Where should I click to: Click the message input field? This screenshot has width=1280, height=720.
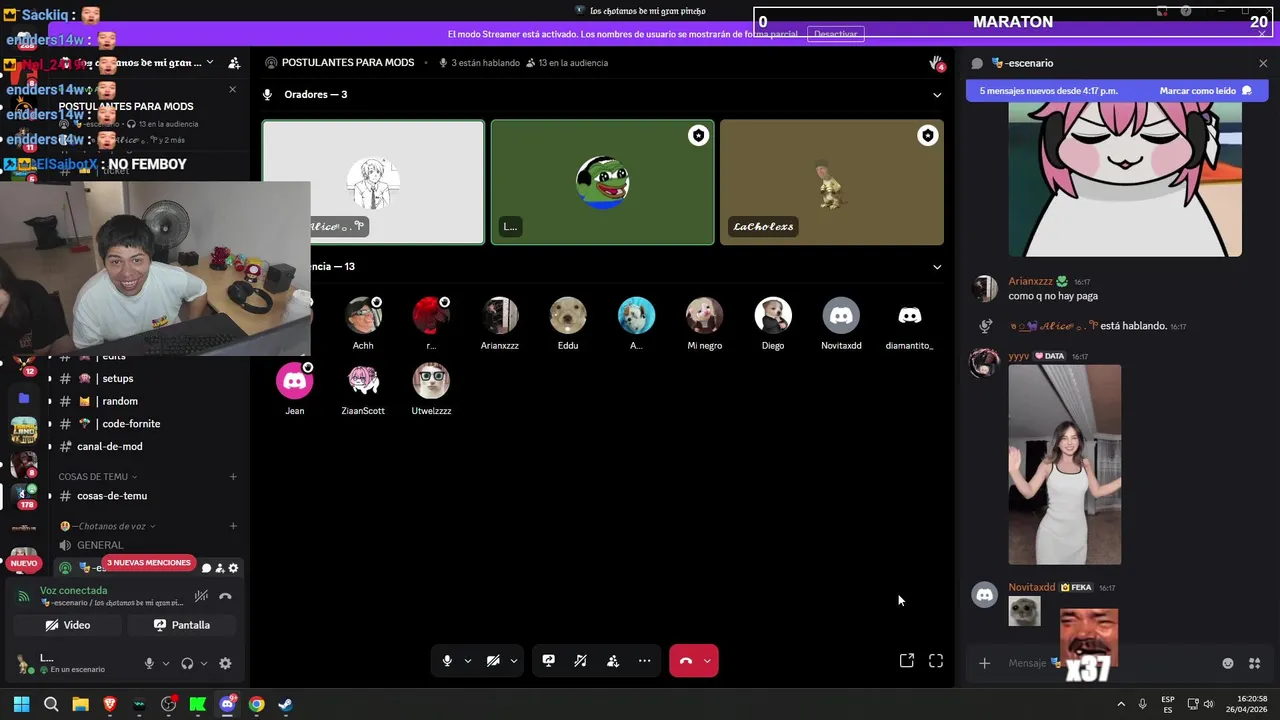pos(1108,663)
